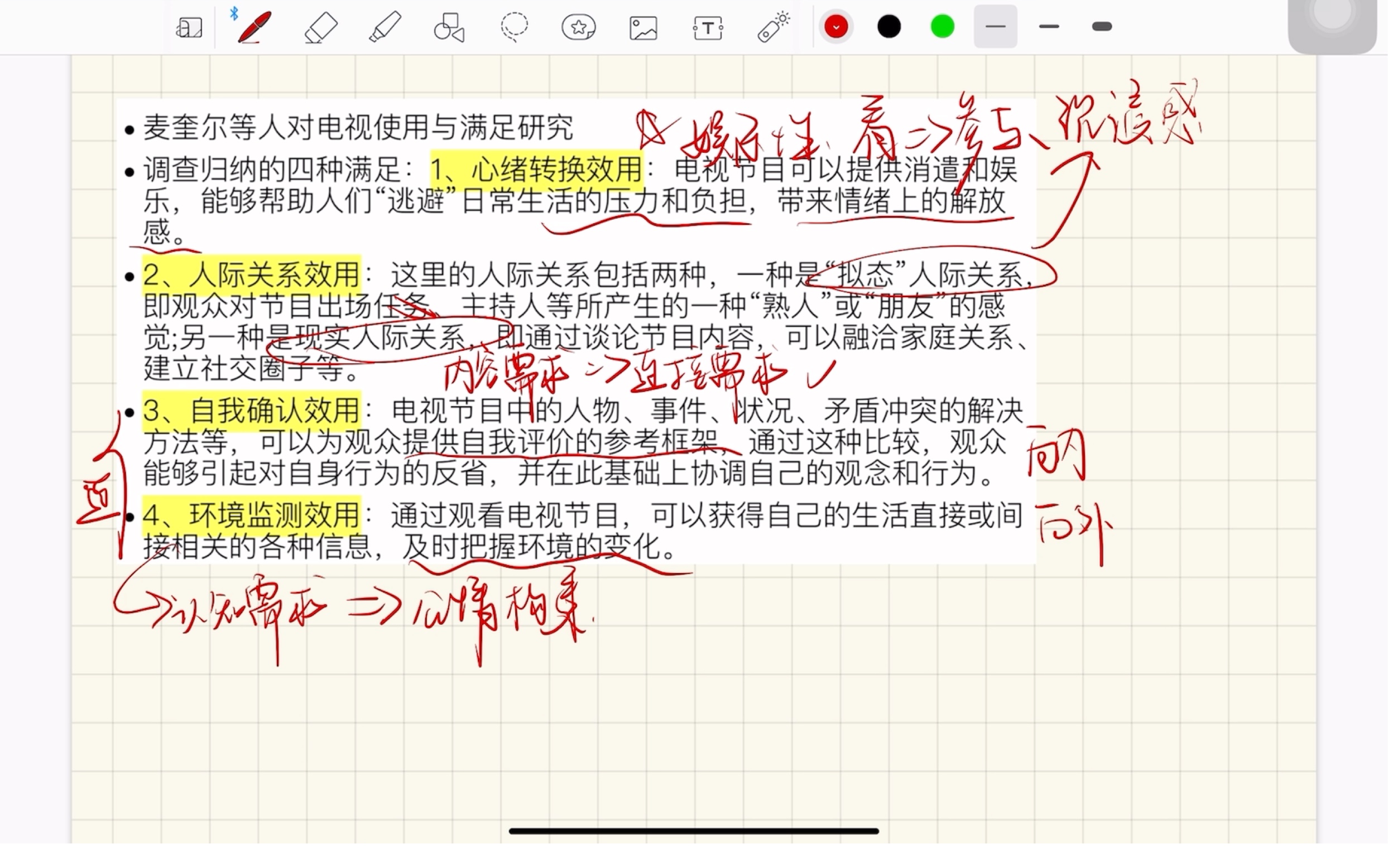Tap the floating recording widget

point(1332,25)
